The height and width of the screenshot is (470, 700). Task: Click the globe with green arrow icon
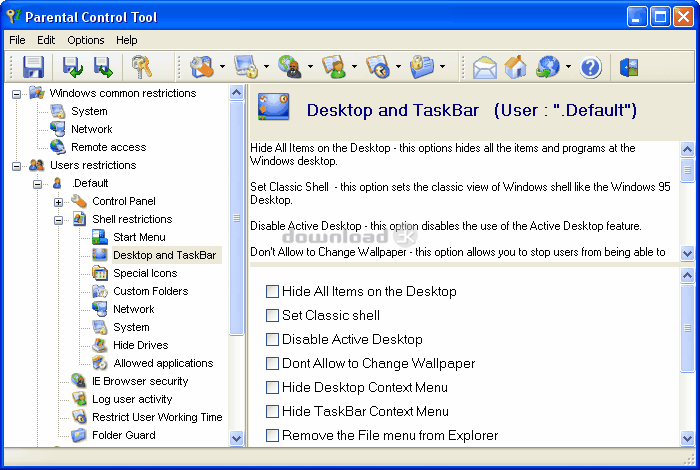coord(548,67)
